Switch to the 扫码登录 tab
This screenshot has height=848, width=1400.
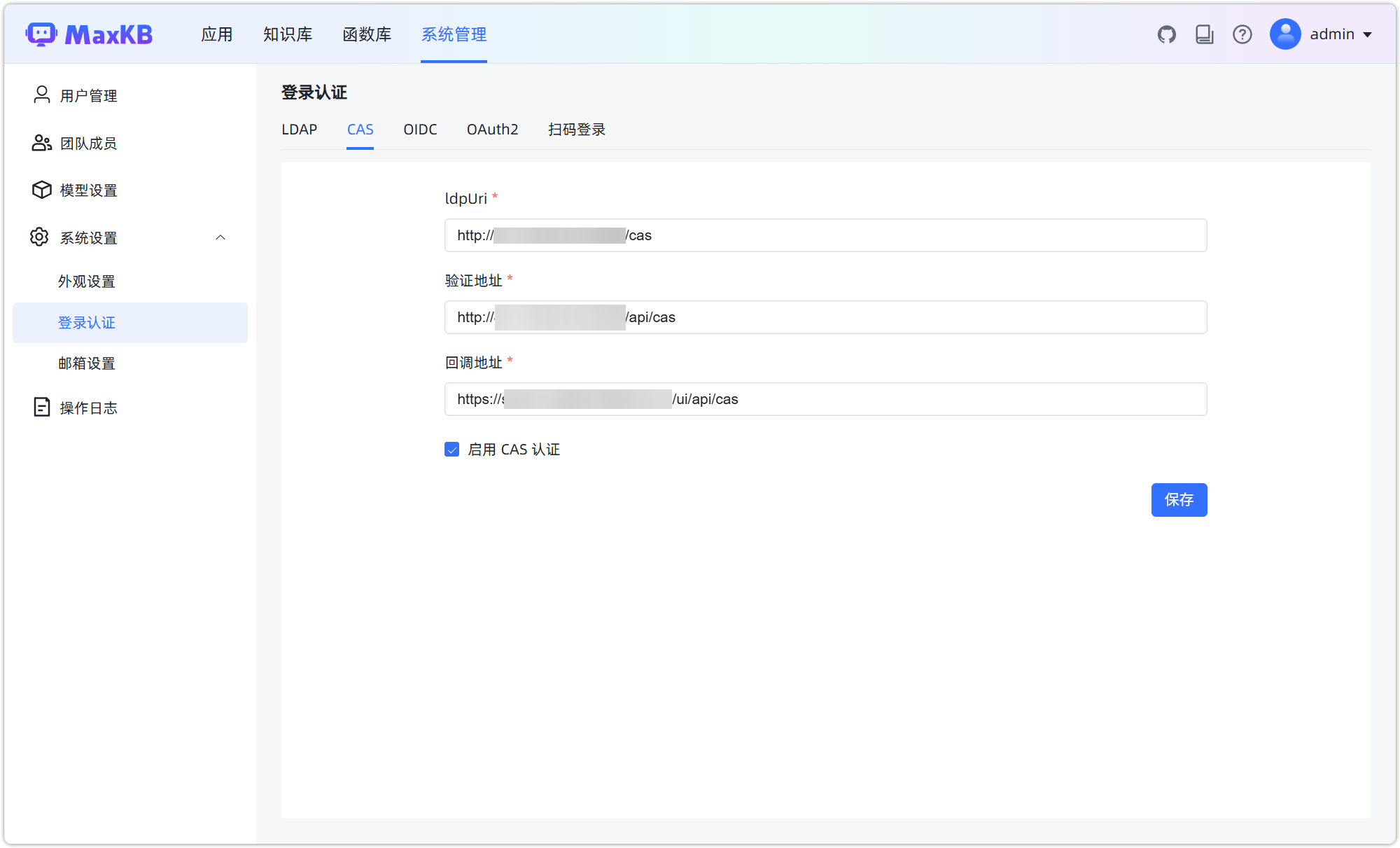(x=576, y=130)
